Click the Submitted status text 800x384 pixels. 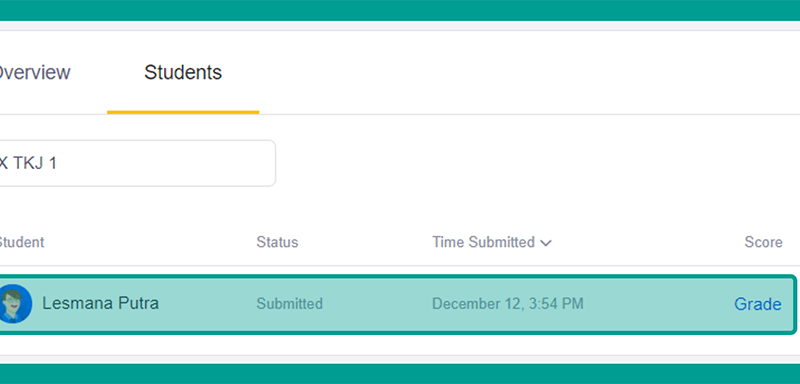coord(289,304)
